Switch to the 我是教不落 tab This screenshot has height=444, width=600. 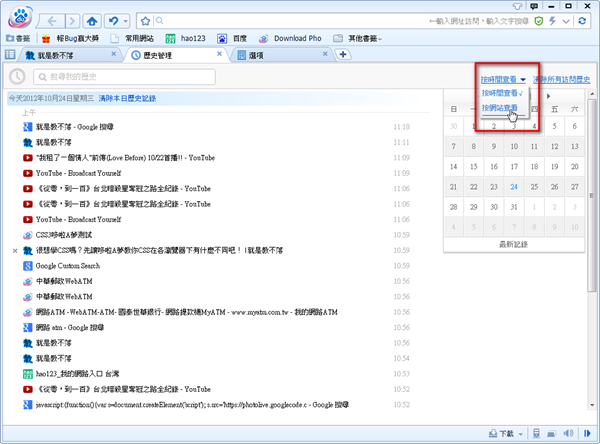(x=58, y=54)
